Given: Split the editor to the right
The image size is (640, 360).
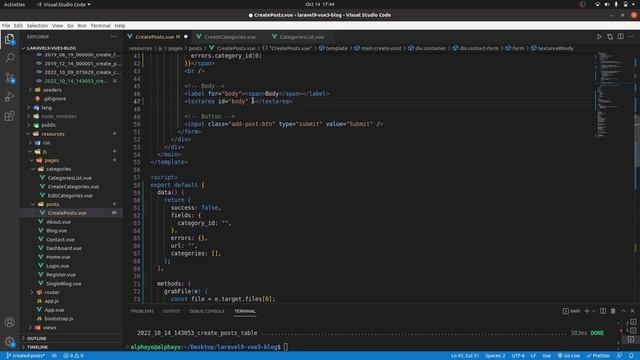Looking at the screenshot, I should [x=620, y=37].
